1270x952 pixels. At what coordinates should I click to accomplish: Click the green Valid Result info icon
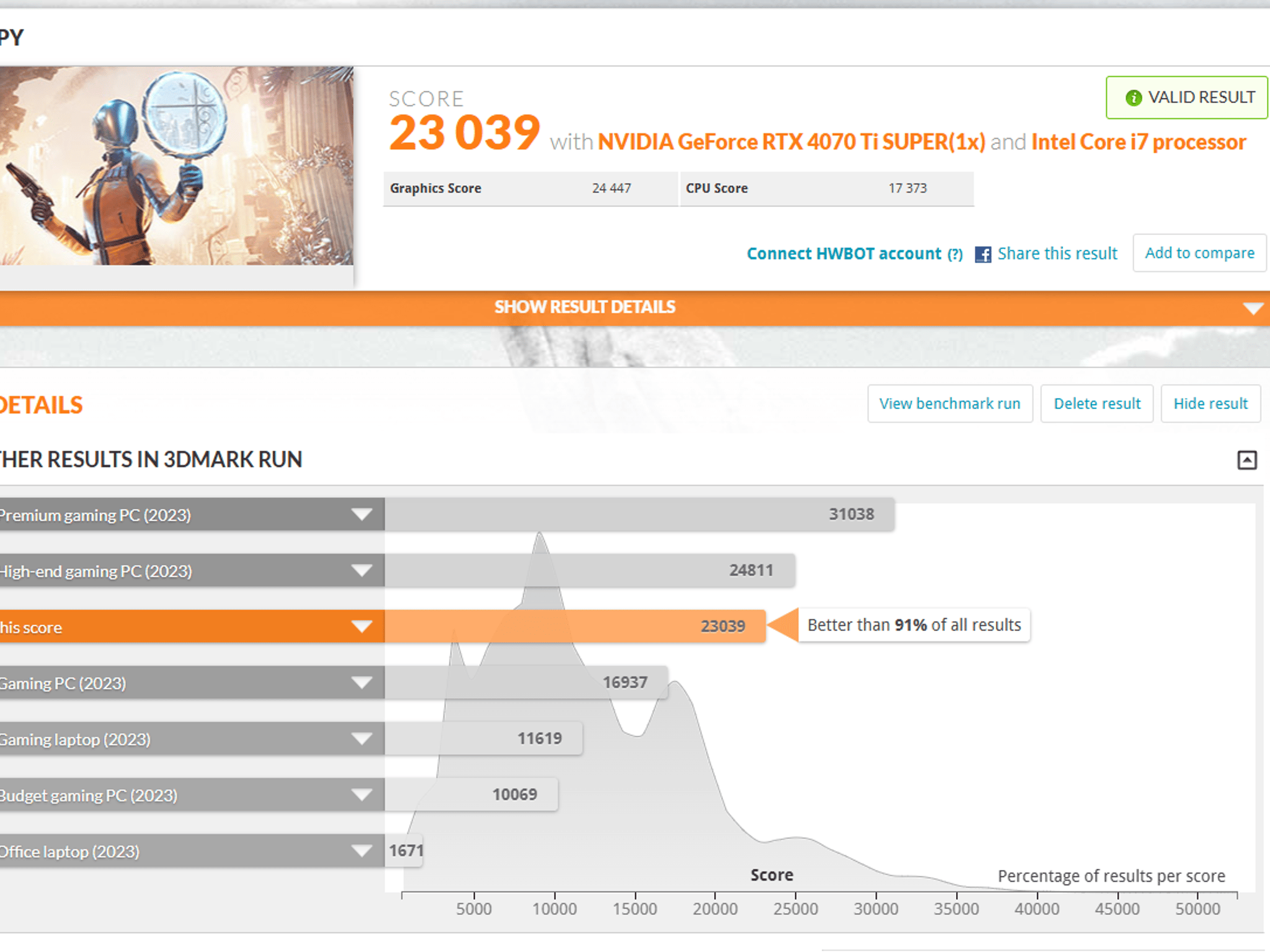[x=1134, y=98]
